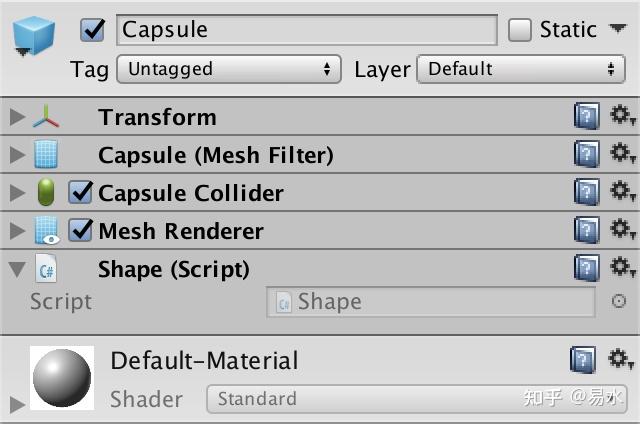Open the Capsule Collider gear settings menu
This screenshot has width=640, height=424.
[622, 192]
